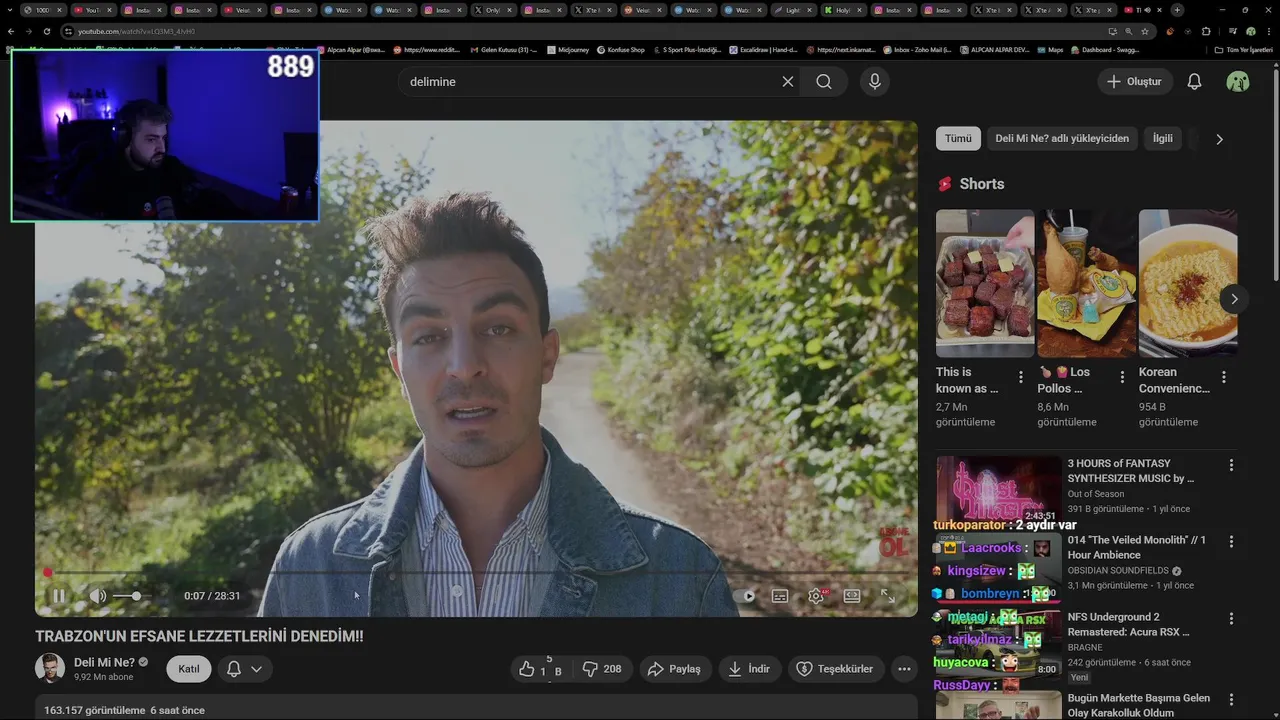This screenshot has width=1280, height=720.
Task: Open the This is known as Short thumbnail
Action: click(x=985, y=283)
